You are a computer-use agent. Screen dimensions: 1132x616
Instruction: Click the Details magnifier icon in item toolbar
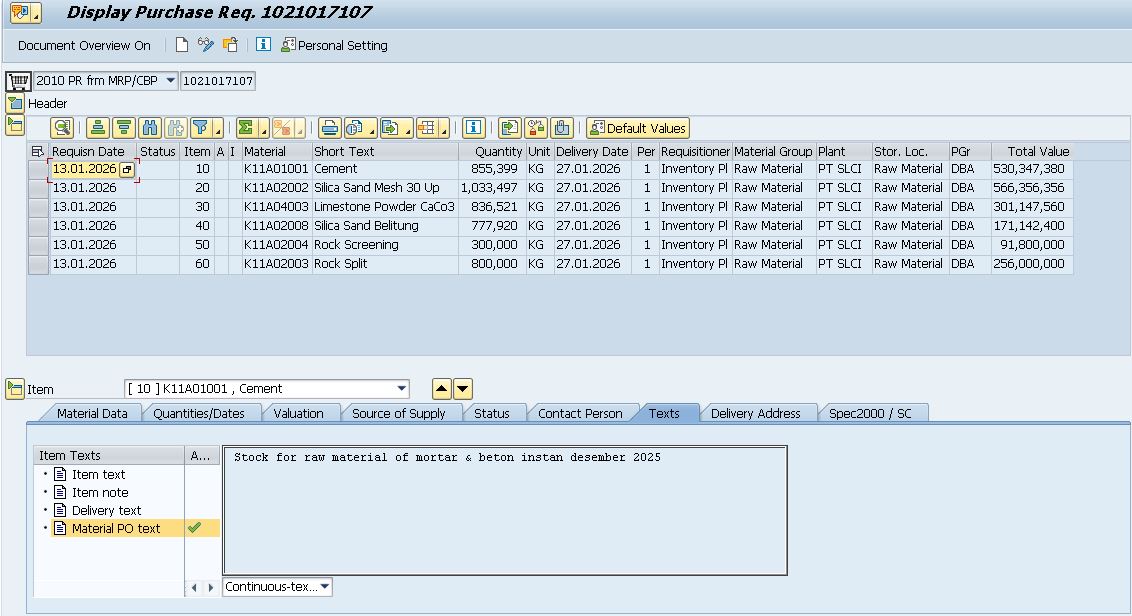[x=62, y=128]
